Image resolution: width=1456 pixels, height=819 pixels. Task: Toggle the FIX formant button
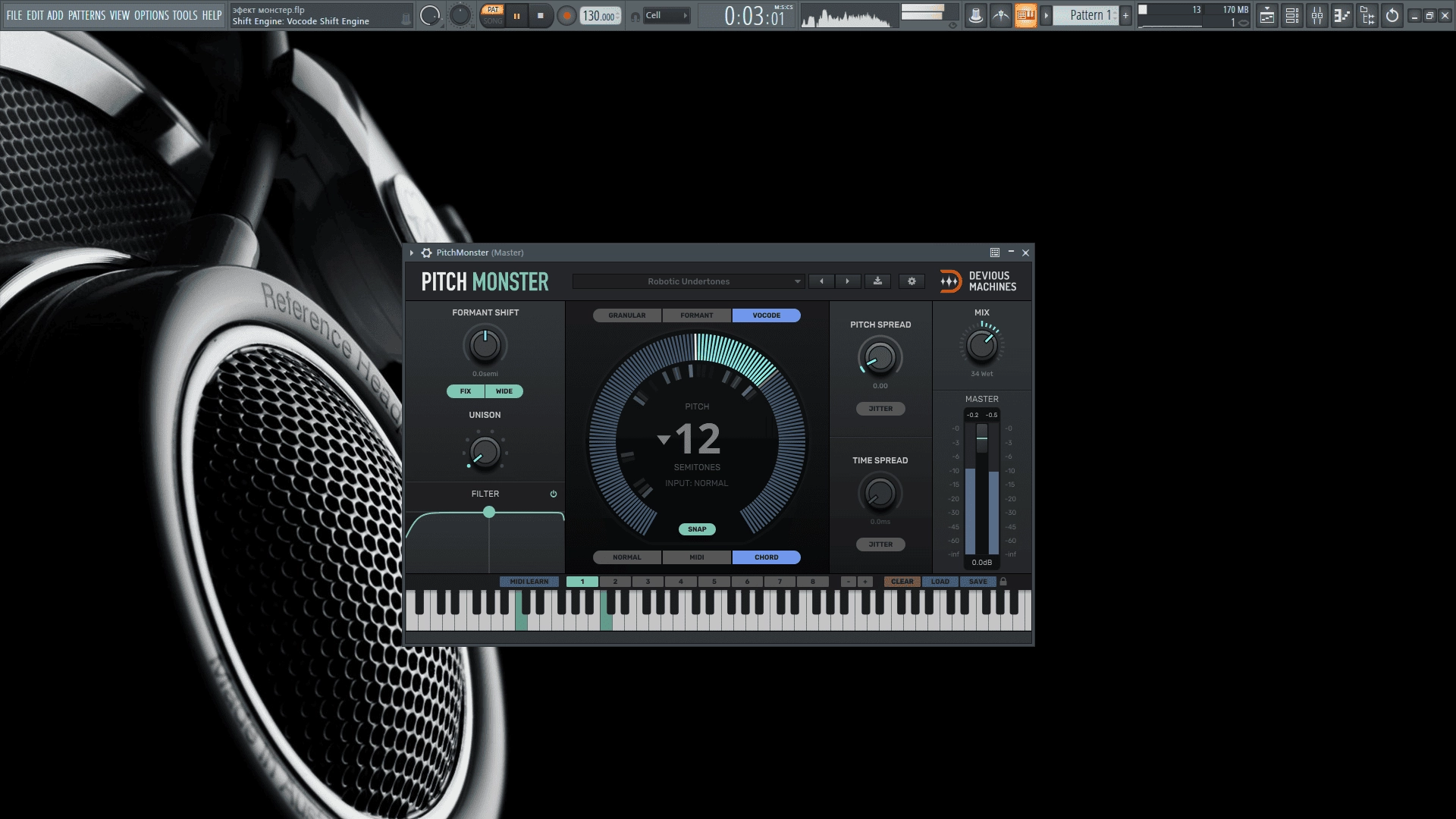[466, 391]
